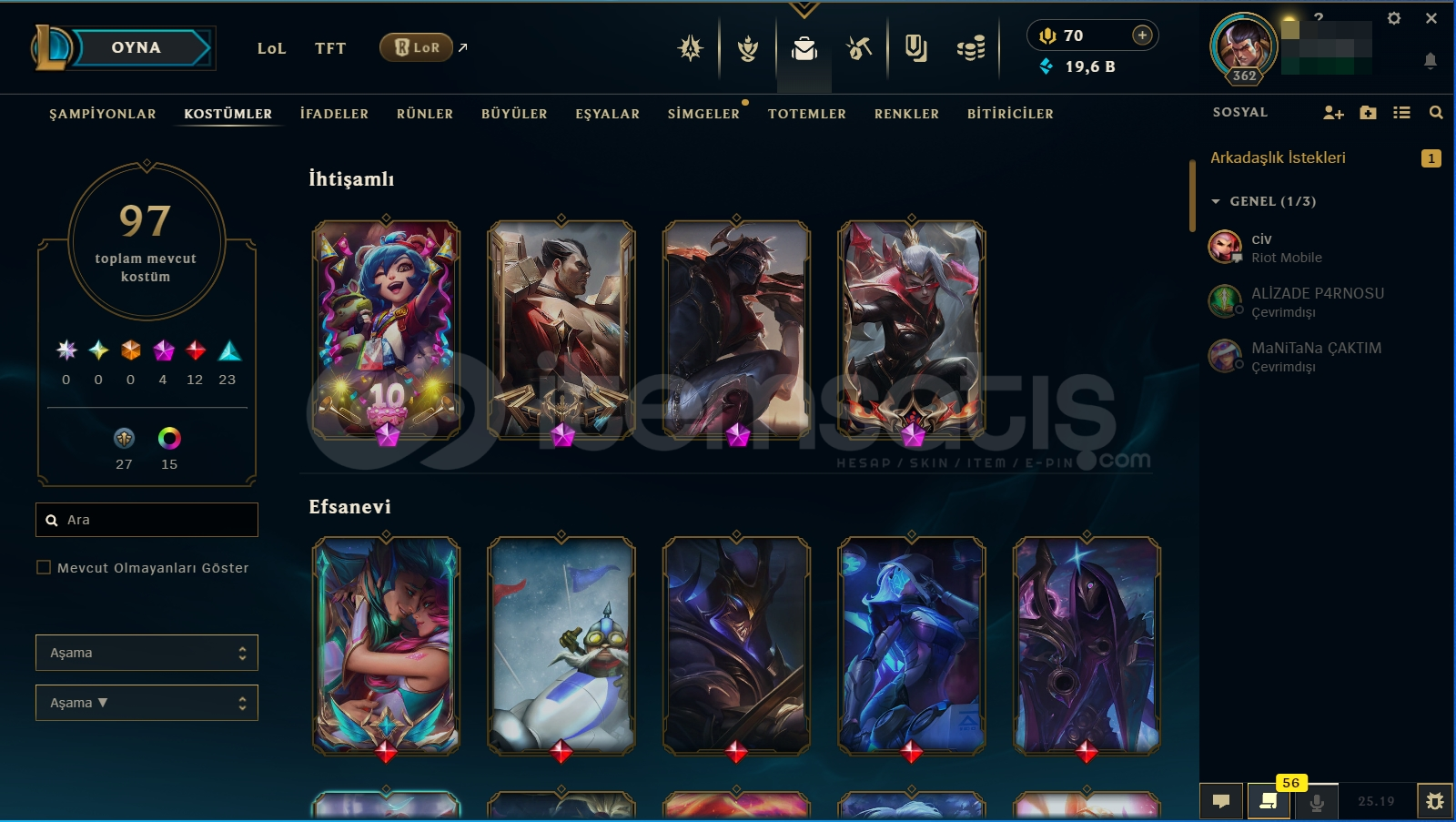Click the add friend icon

click(x=1333, y=113)
